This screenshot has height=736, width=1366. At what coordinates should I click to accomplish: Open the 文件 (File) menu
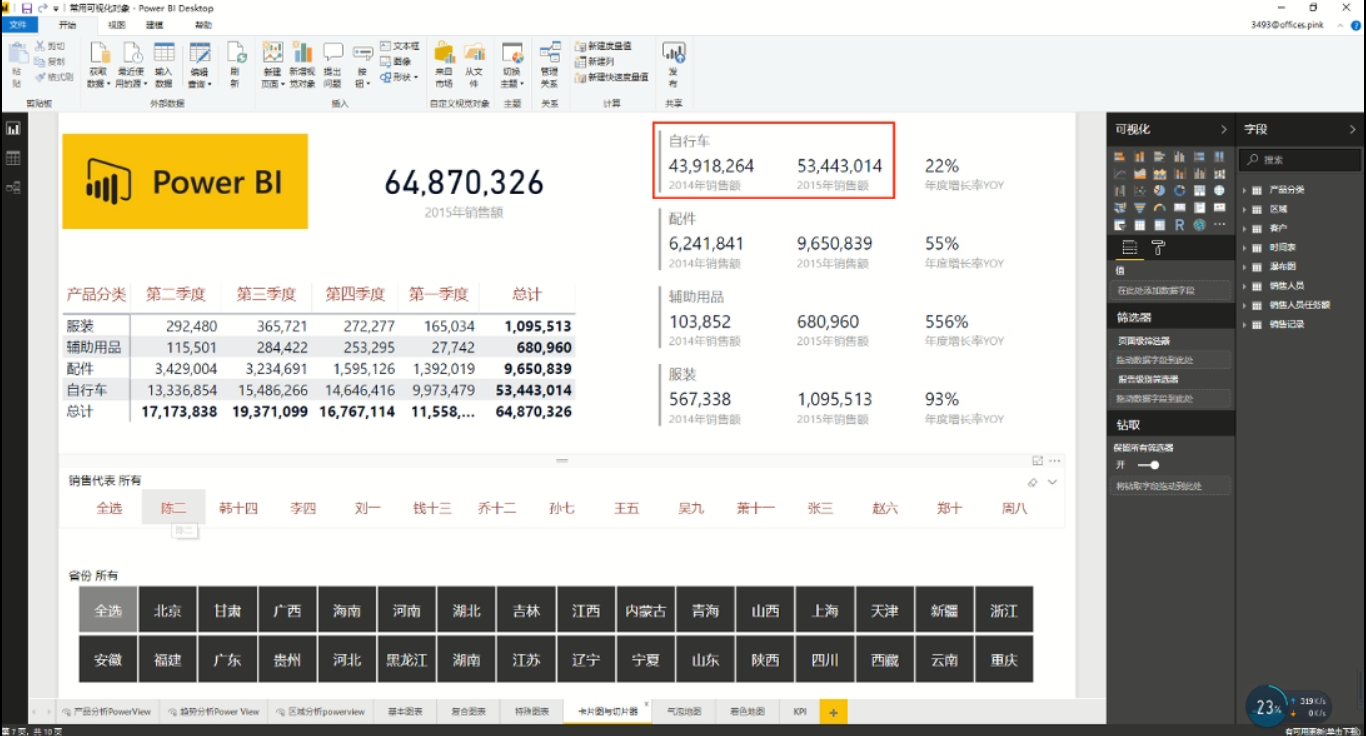point(18,25)
